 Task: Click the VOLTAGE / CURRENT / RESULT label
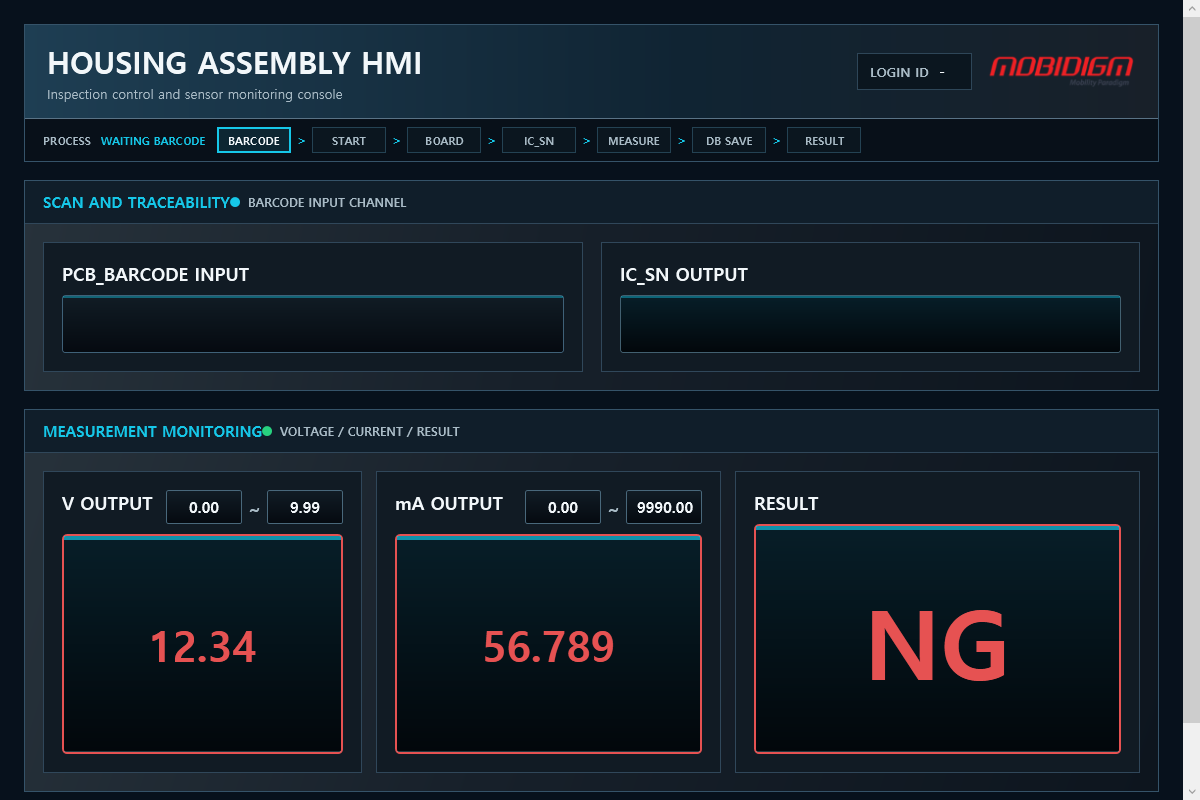370,431
